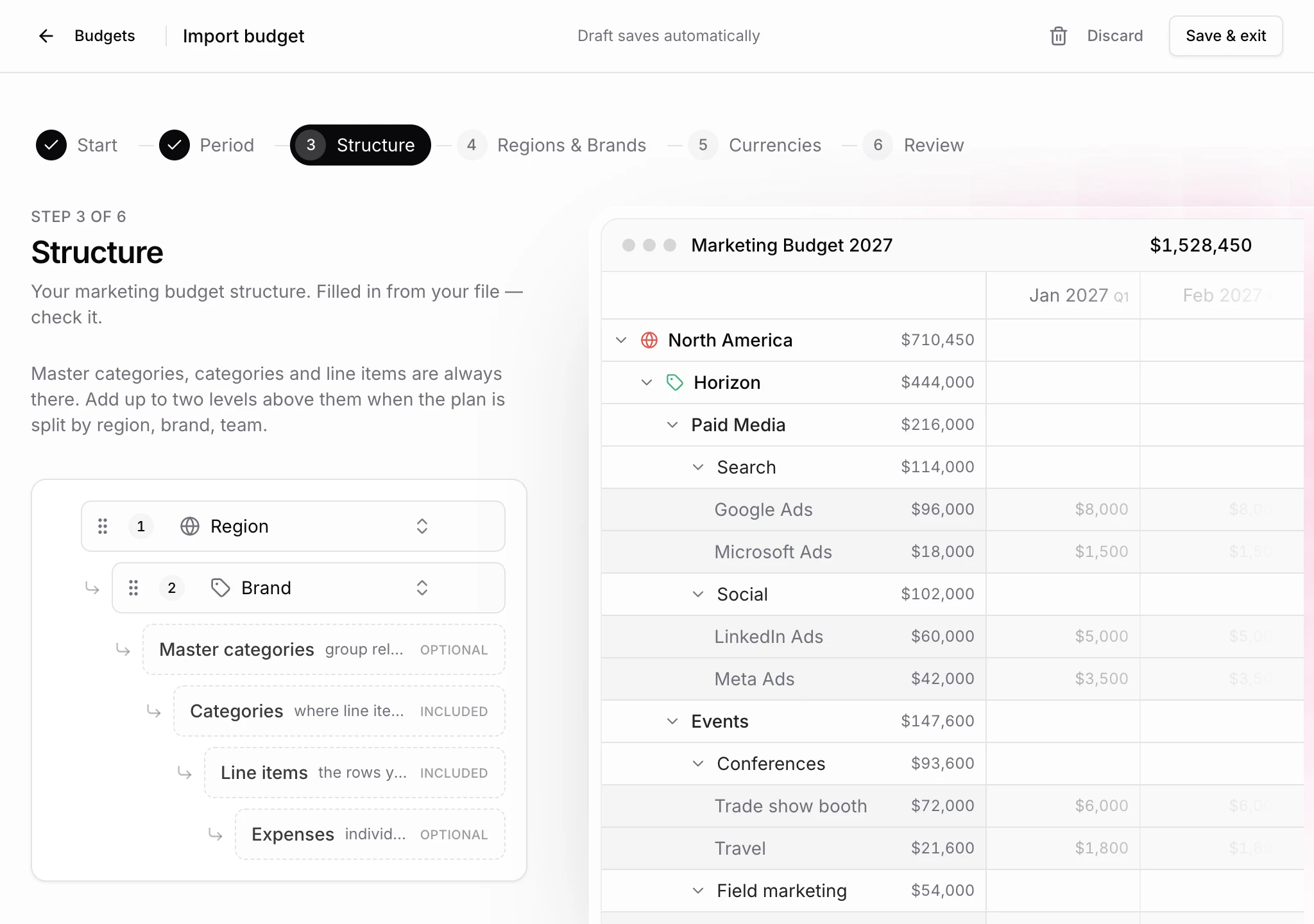Grab the drag handle on the Region level
Viewport: 1314px width, 924px height.
(x=103, y=526)
